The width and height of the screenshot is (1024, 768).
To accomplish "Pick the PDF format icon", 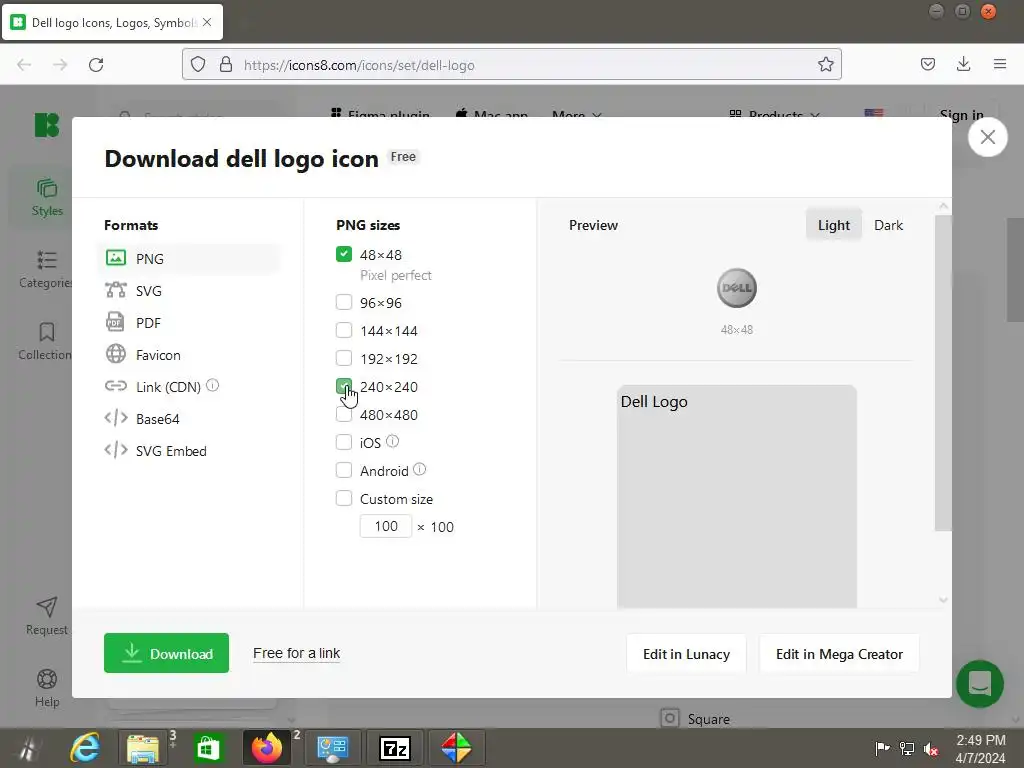I will coord(115,322).
